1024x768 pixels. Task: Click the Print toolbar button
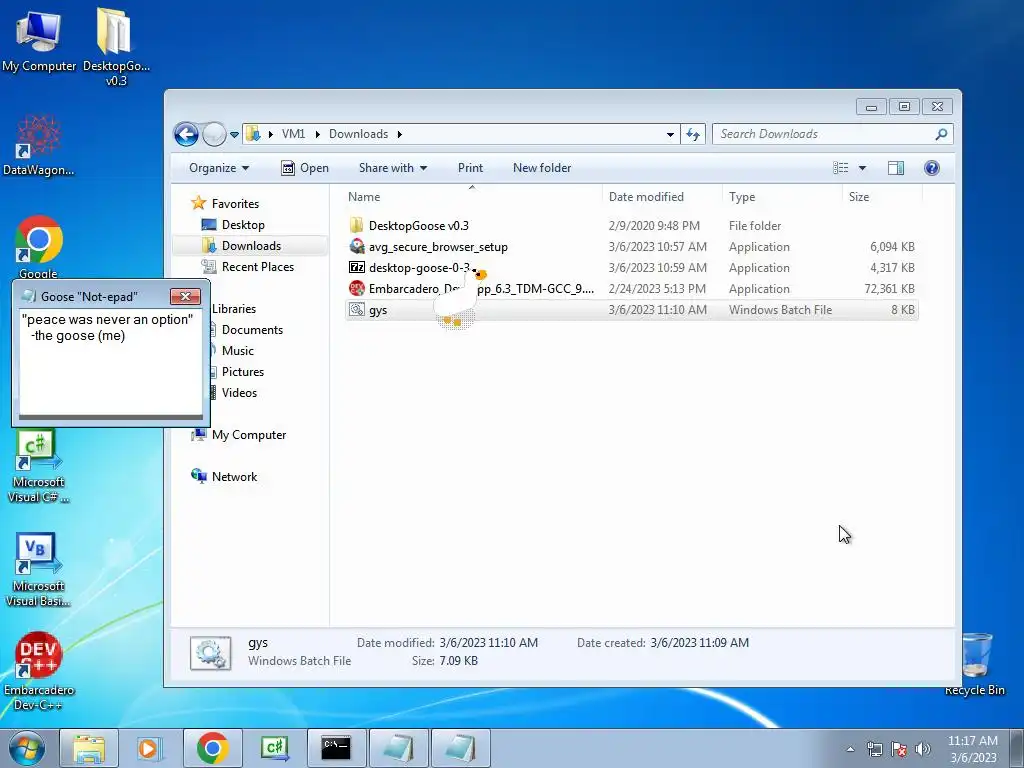[470, 168]
